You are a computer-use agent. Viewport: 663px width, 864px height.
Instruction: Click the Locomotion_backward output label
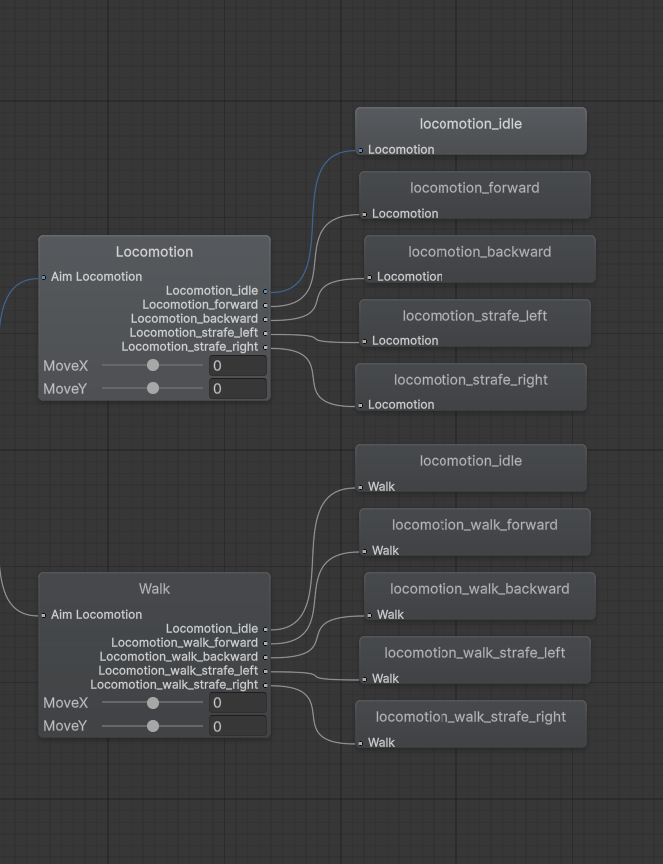coord(194,319)
